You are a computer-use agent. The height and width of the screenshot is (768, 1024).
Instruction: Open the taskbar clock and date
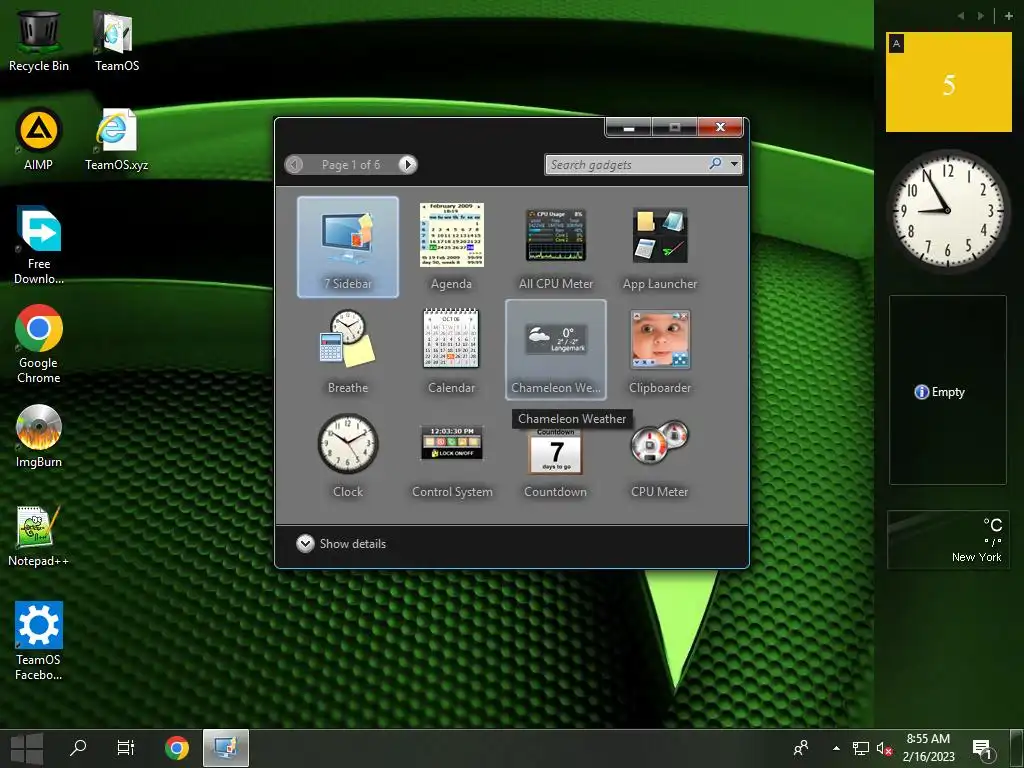click(x=928, y=748)
